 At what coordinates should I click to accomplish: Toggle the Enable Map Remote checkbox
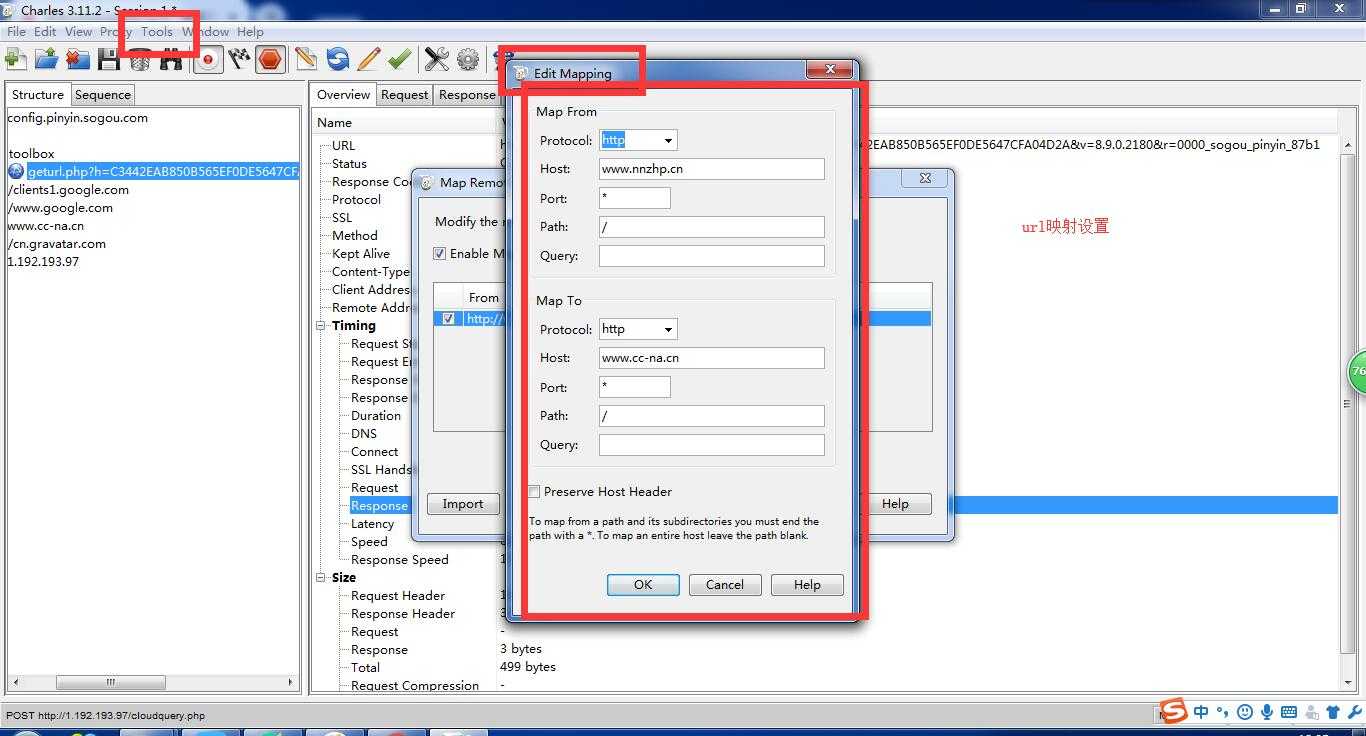tap(439, 254)
